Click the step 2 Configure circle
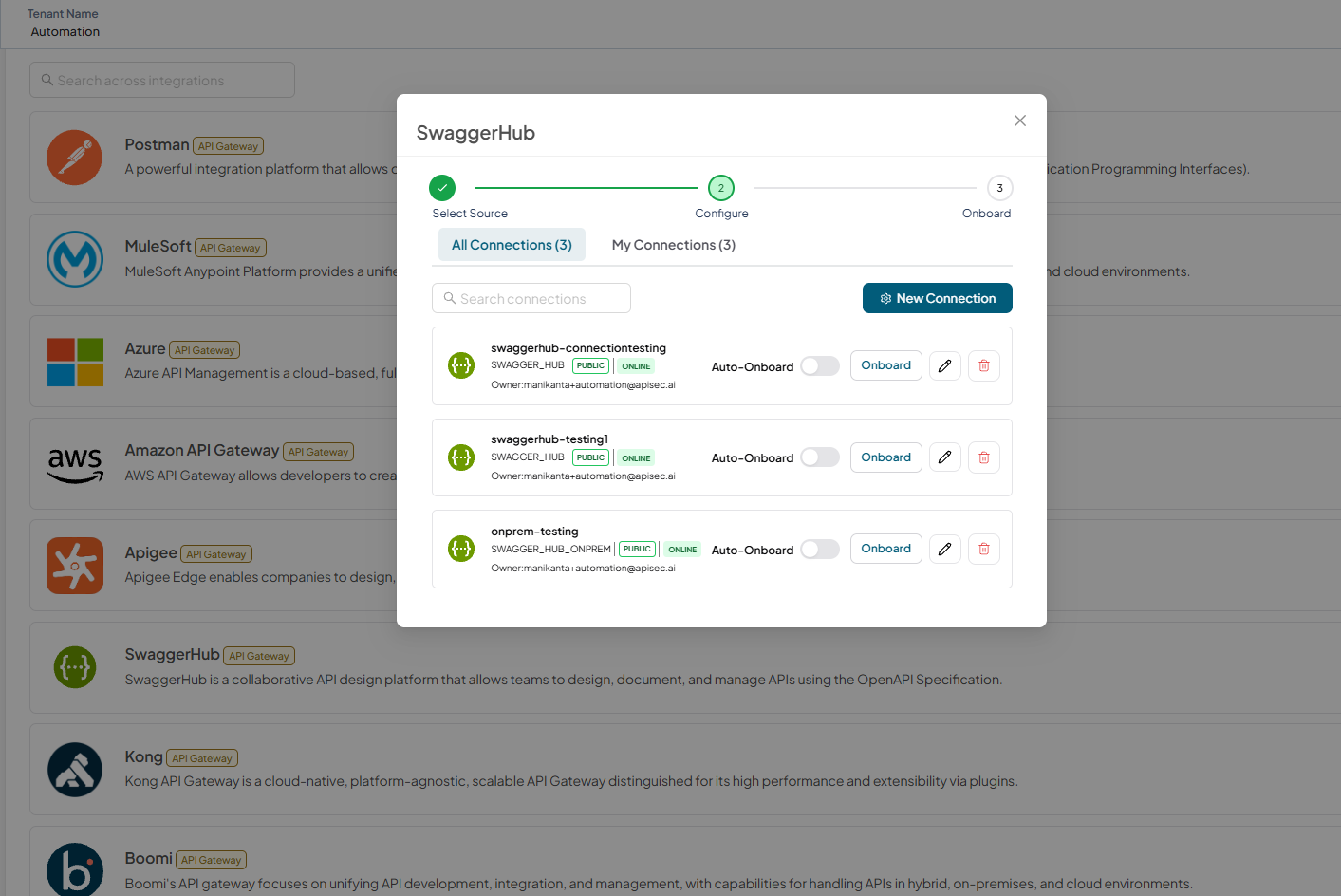This screenshot has width=1341, height=896. coord(721,188)
